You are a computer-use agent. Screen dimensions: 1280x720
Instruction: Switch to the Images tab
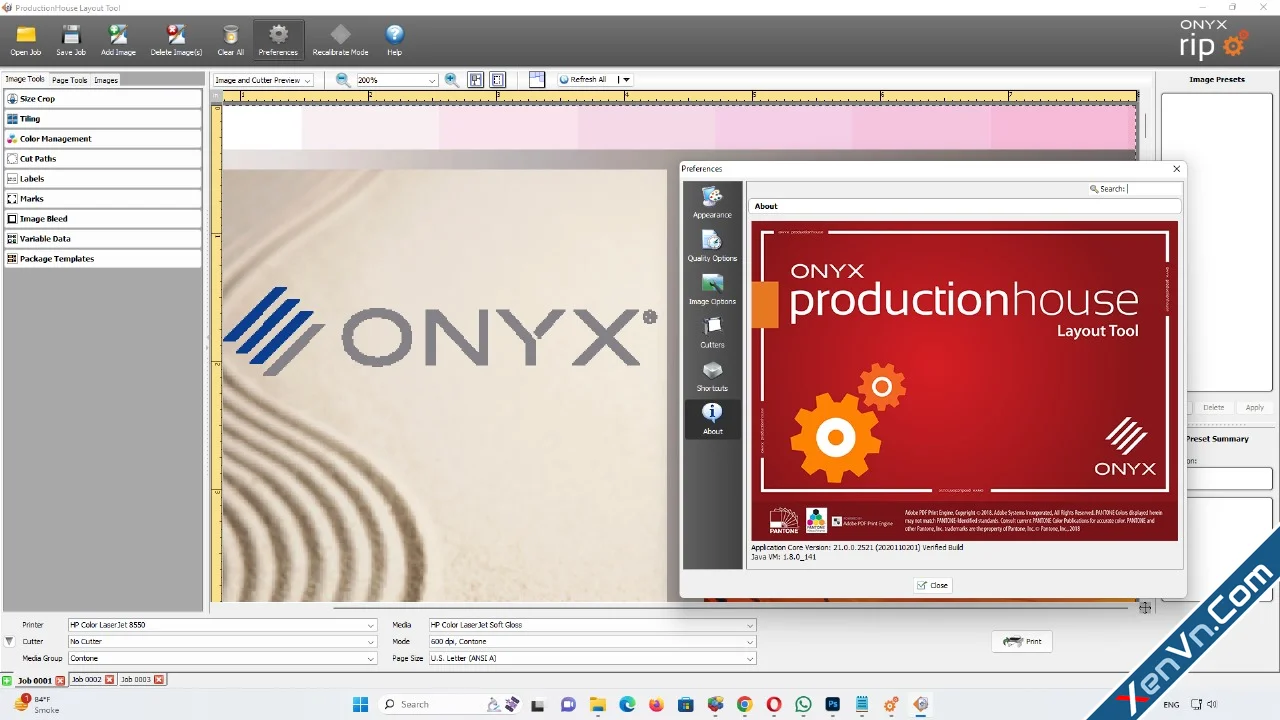[x=106, y=80]
